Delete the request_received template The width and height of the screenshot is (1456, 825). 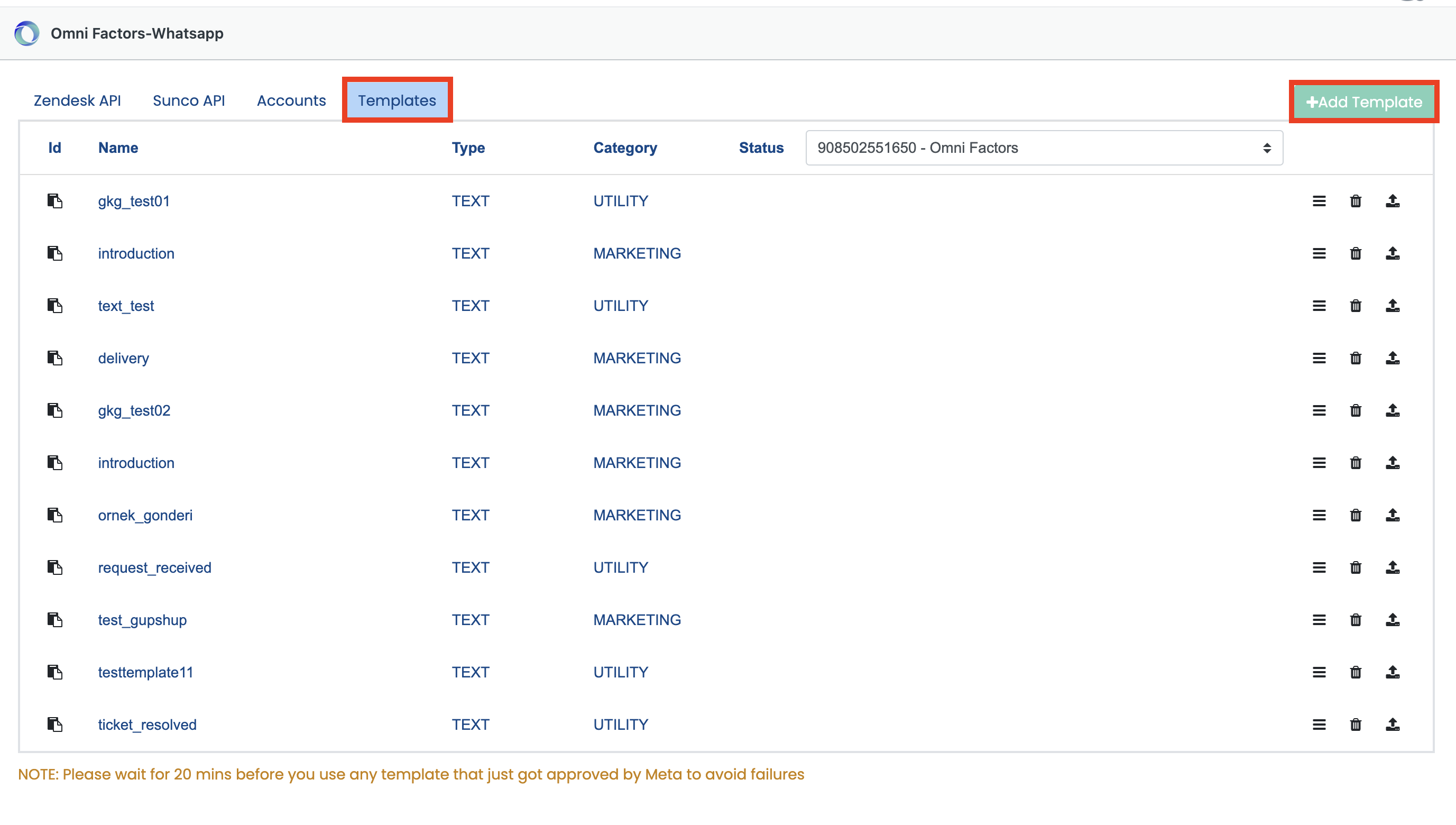tap(1355, 568)
